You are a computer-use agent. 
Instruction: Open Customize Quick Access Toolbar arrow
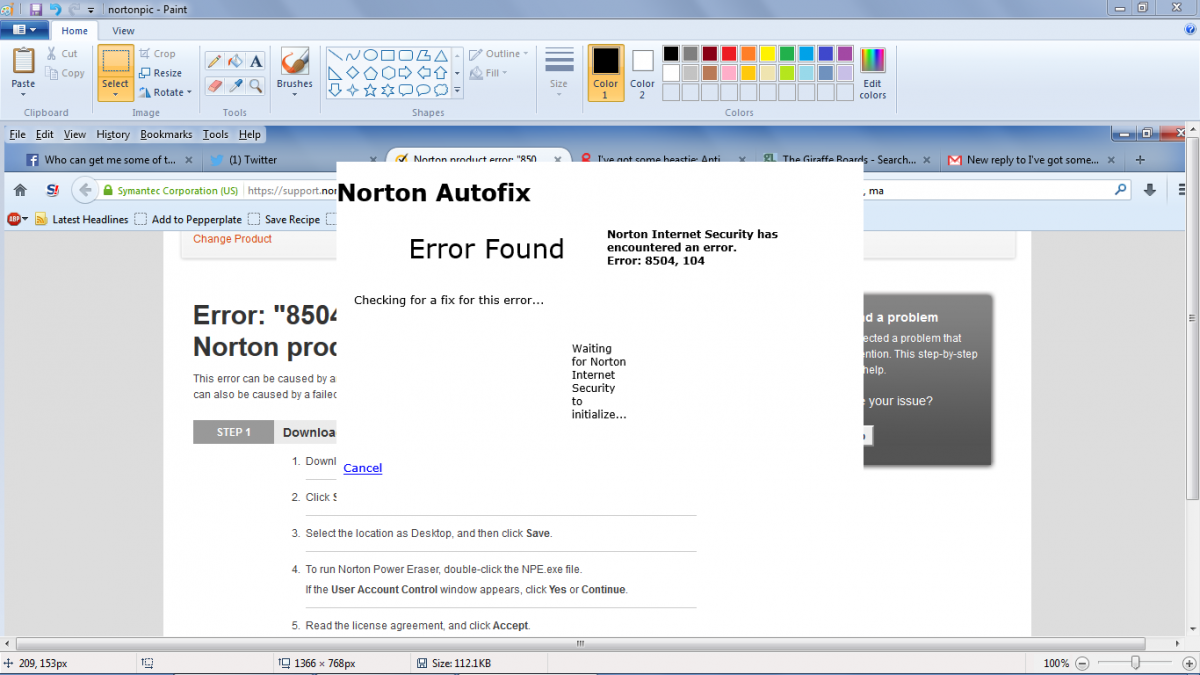[x=91, y=10]
